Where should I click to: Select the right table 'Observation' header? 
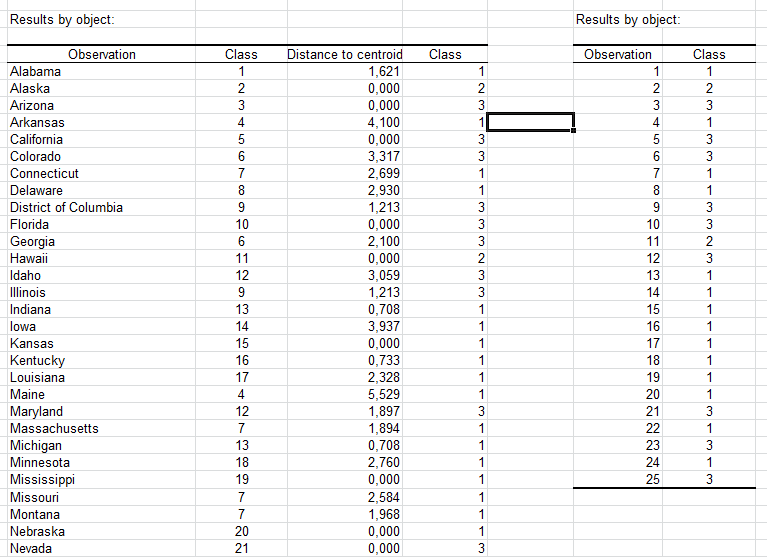point(618,54)
